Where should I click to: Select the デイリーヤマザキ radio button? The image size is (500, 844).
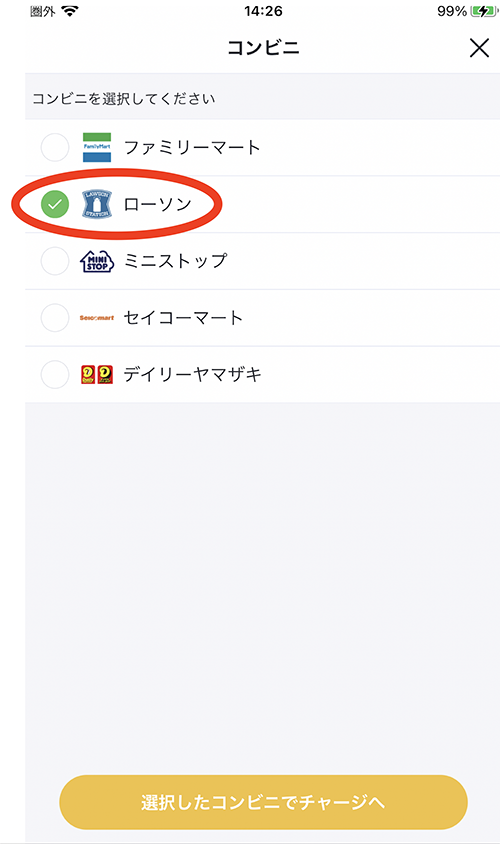pyautogui.click(x=55, y=374)
